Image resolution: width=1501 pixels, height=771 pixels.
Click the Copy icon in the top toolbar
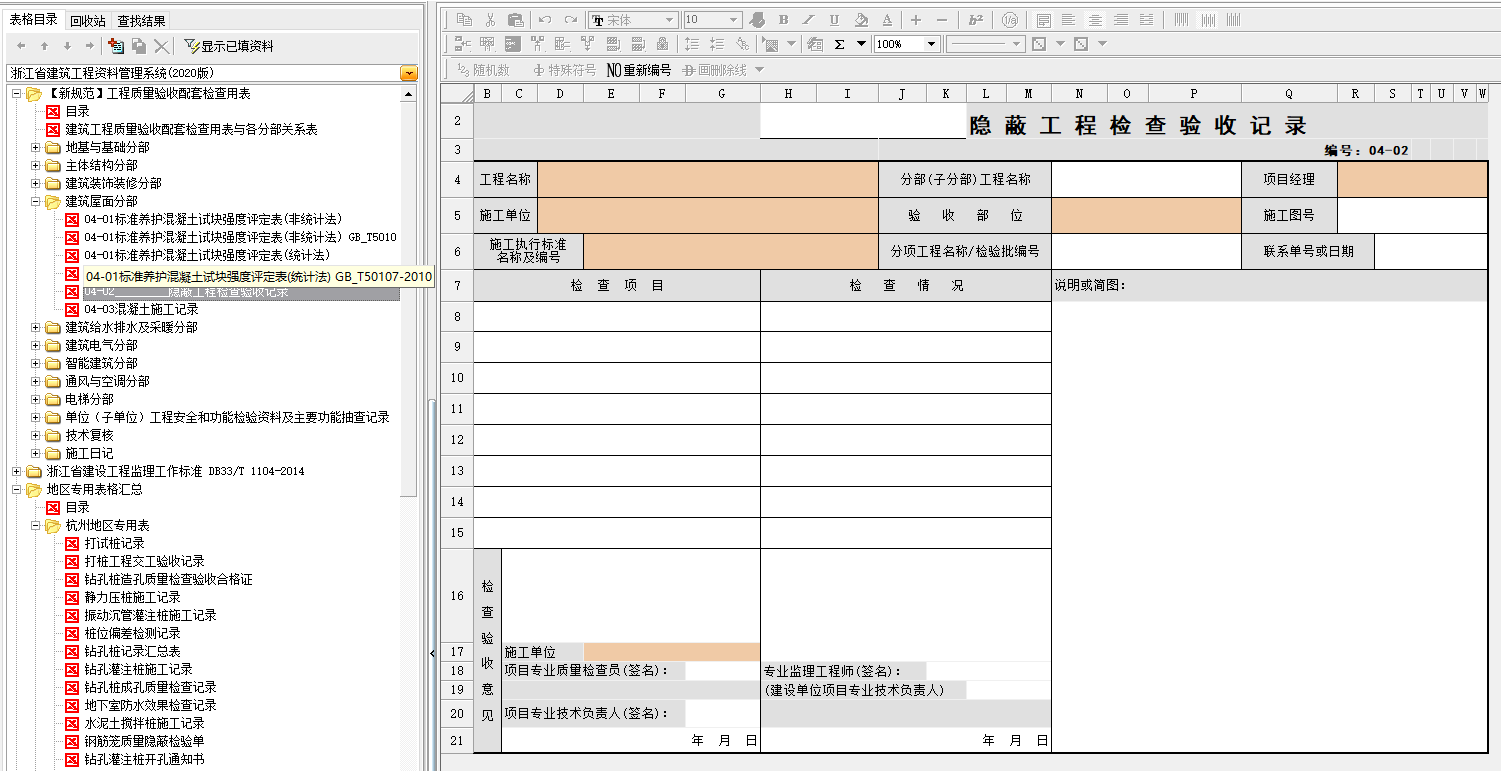[x=464, y=20]
